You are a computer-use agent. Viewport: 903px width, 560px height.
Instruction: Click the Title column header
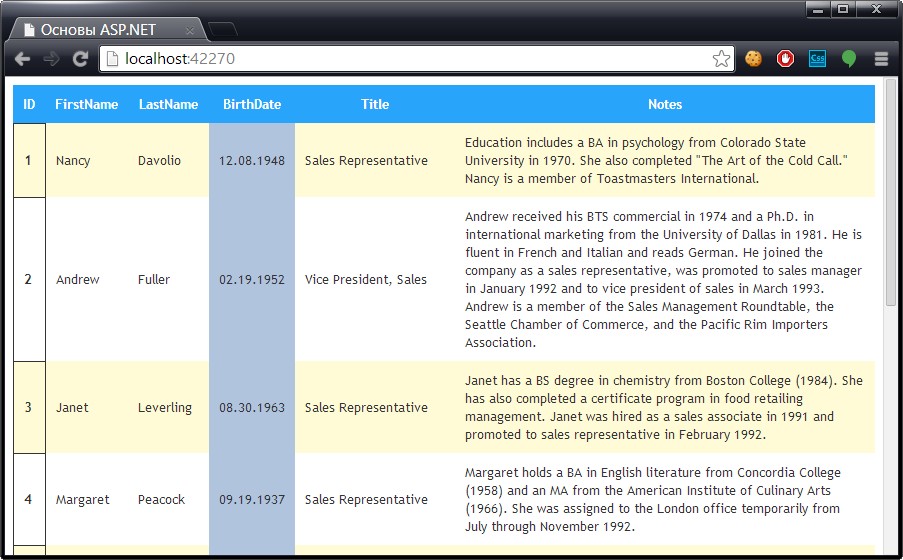pos(375,104)
